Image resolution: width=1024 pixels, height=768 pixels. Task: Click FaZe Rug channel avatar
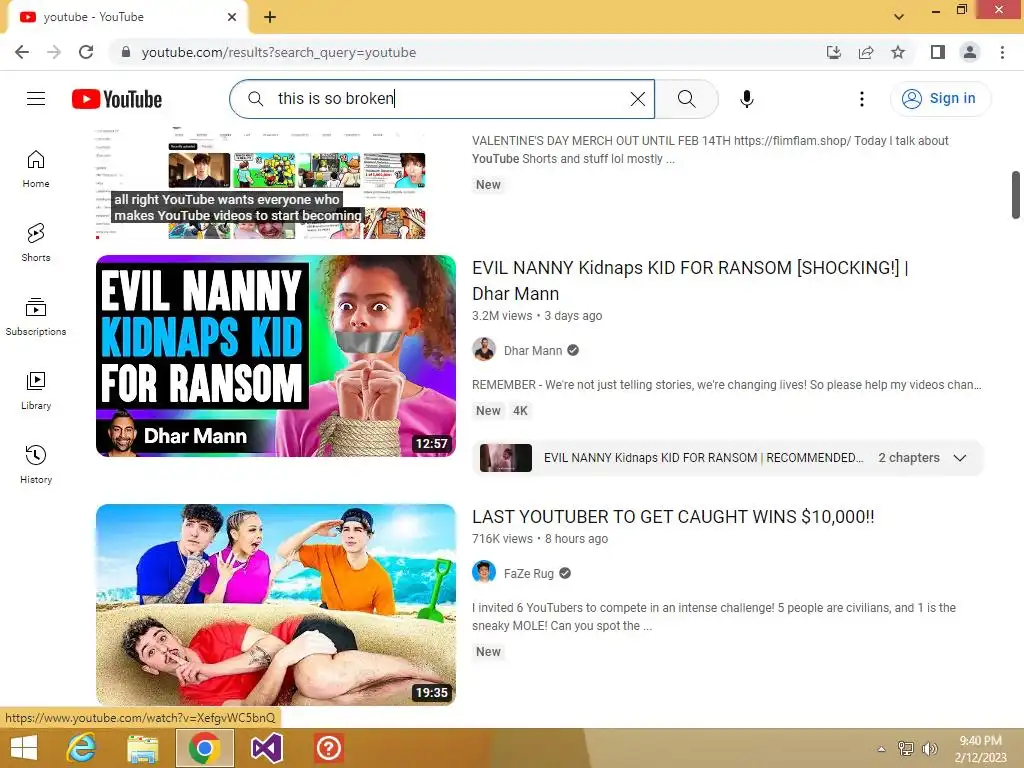tap(484, 573)
